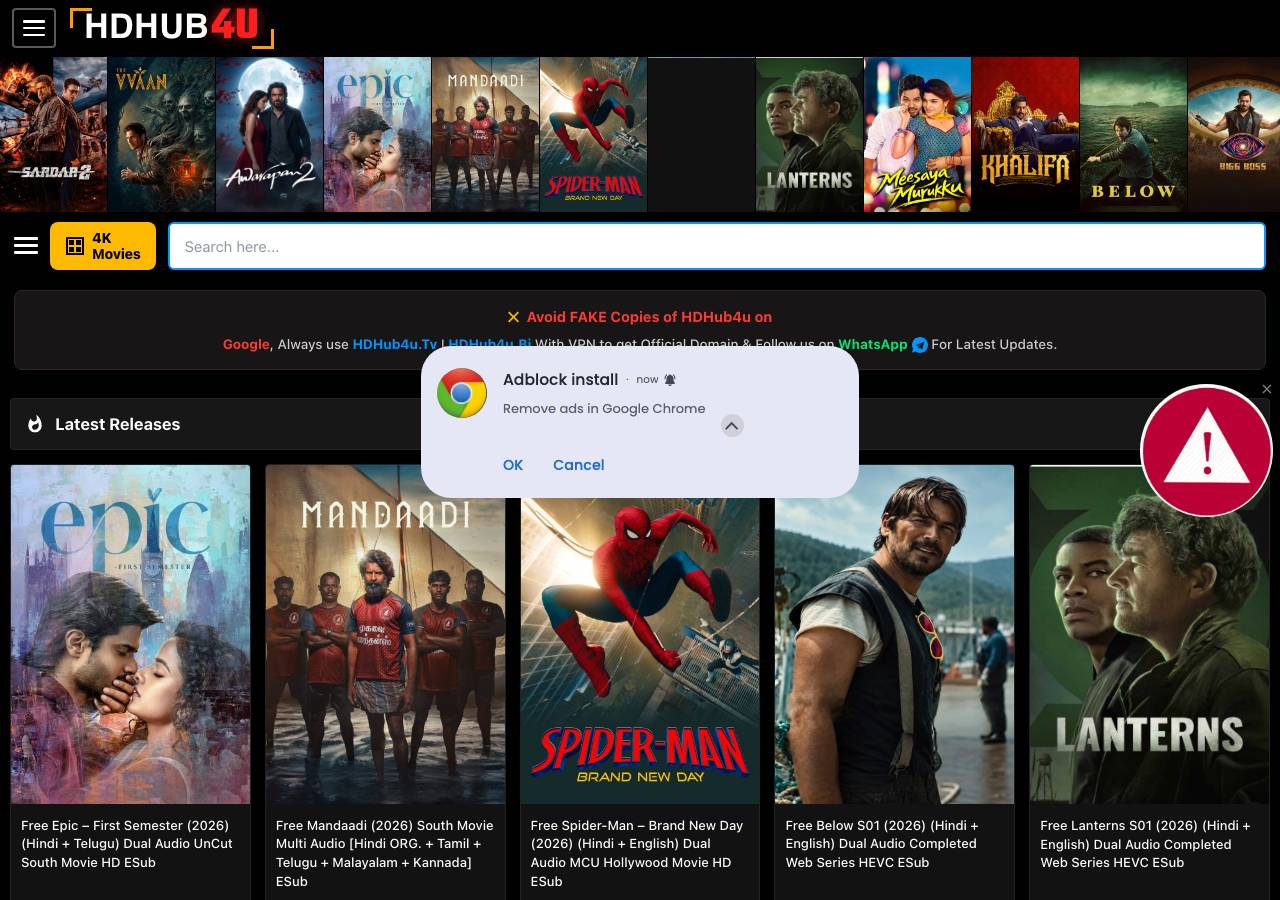Open 'Free Mandaadi (2026) South Movie' title

[x=385, y=853]
